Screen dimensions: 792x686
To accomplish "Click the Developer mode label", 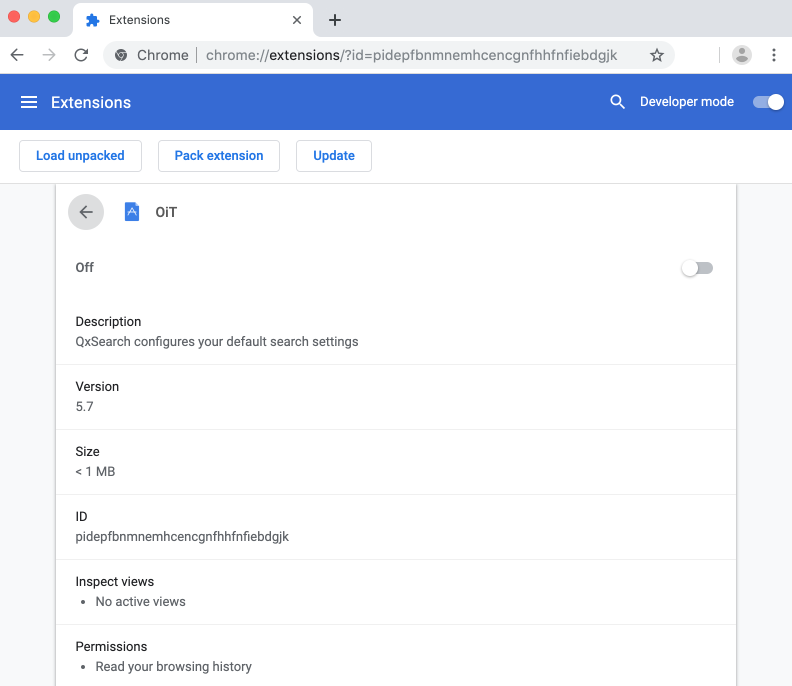I will [x=686, y=102].
